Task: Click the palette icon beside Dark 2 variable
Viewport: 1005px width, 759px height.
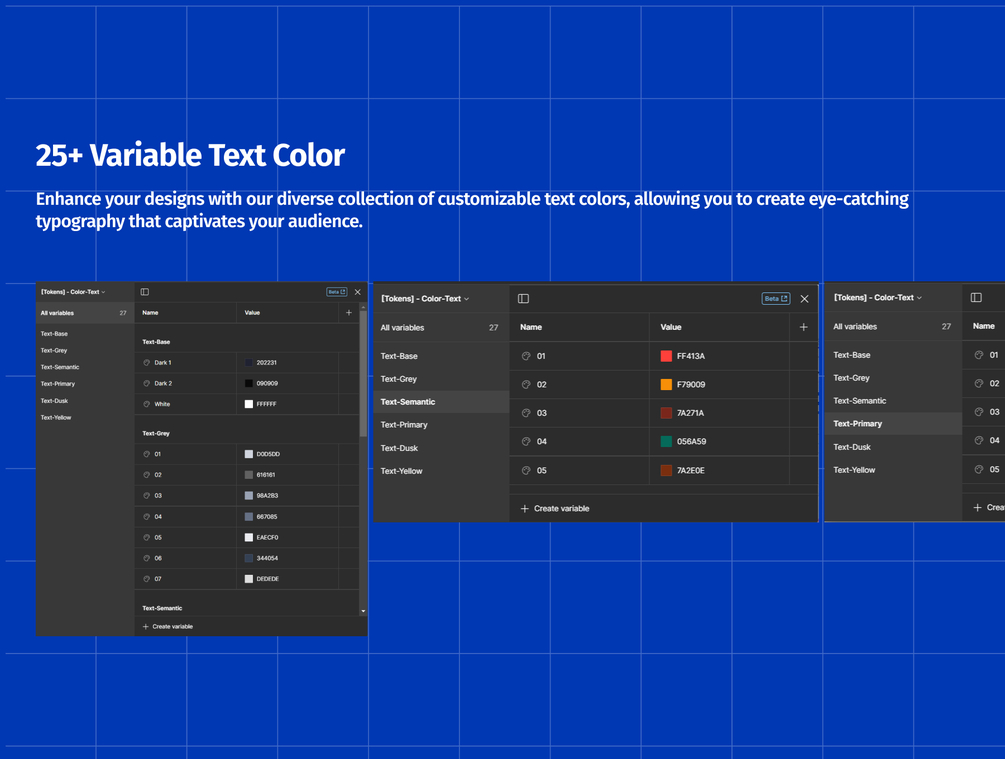Action: click(147, 383)
